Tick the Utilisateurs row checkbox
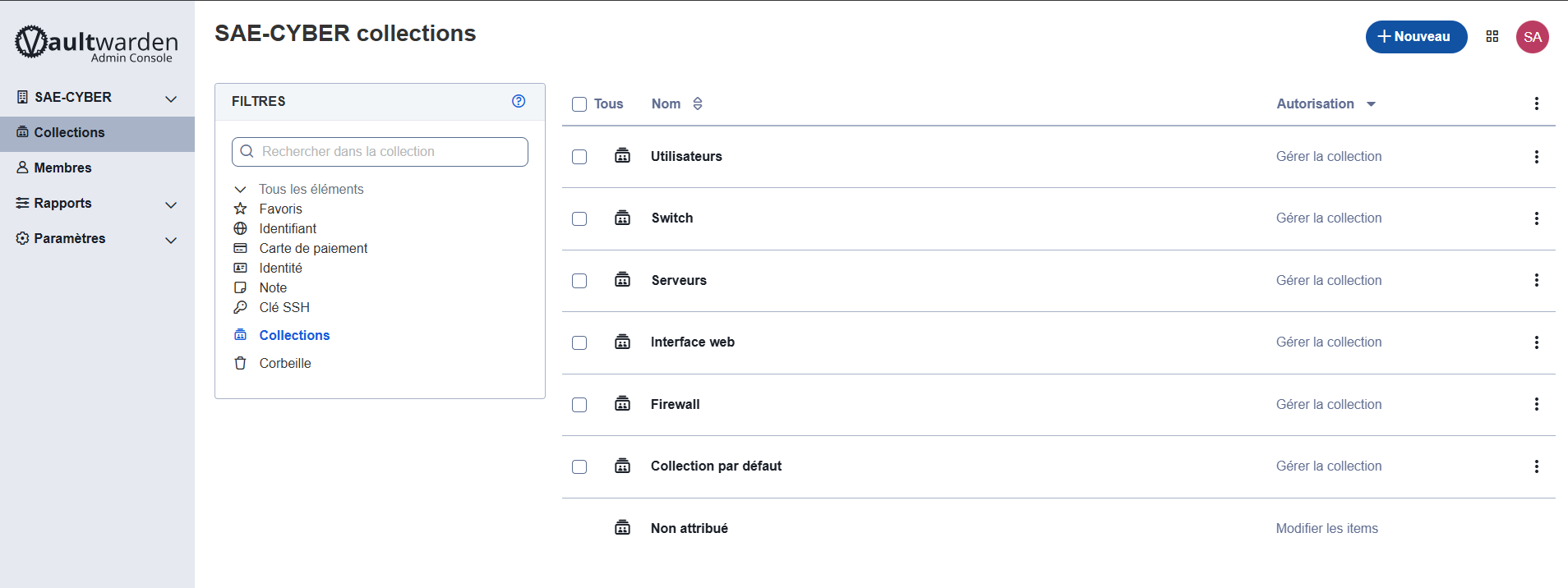 (x=579, y=157)
